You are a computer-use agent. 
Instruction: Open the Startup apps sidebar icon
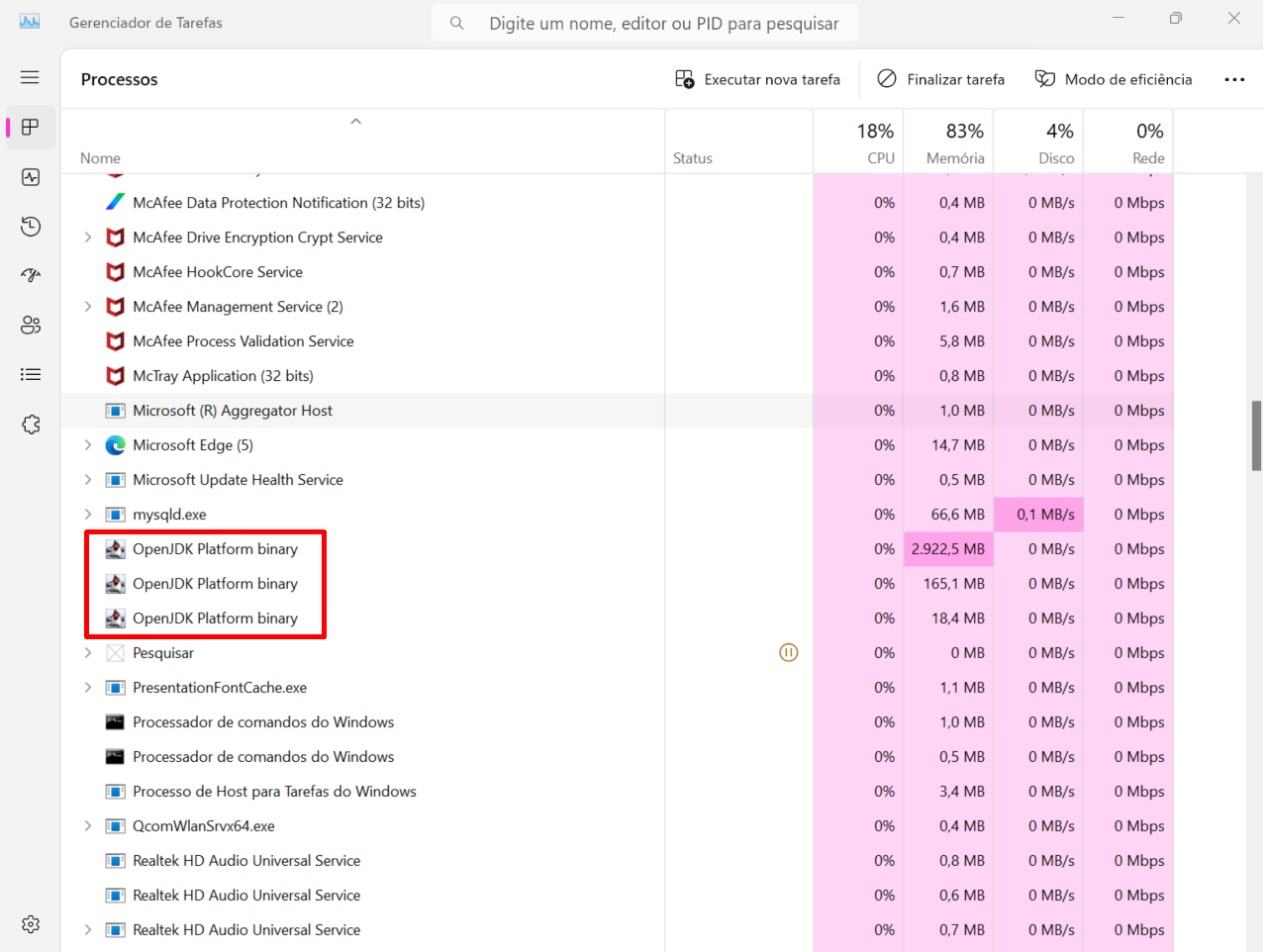coord(31,275)
